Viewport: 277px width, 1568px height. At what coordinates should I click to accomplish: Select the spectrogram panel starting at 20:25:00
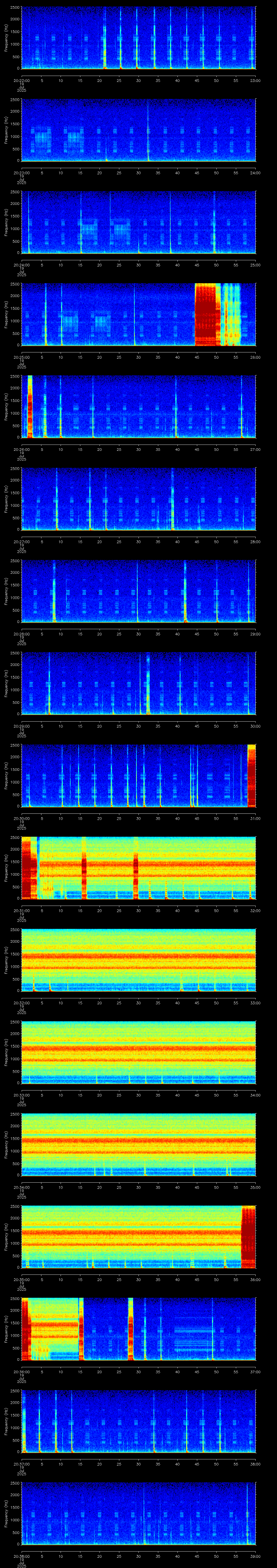(138, 315)
